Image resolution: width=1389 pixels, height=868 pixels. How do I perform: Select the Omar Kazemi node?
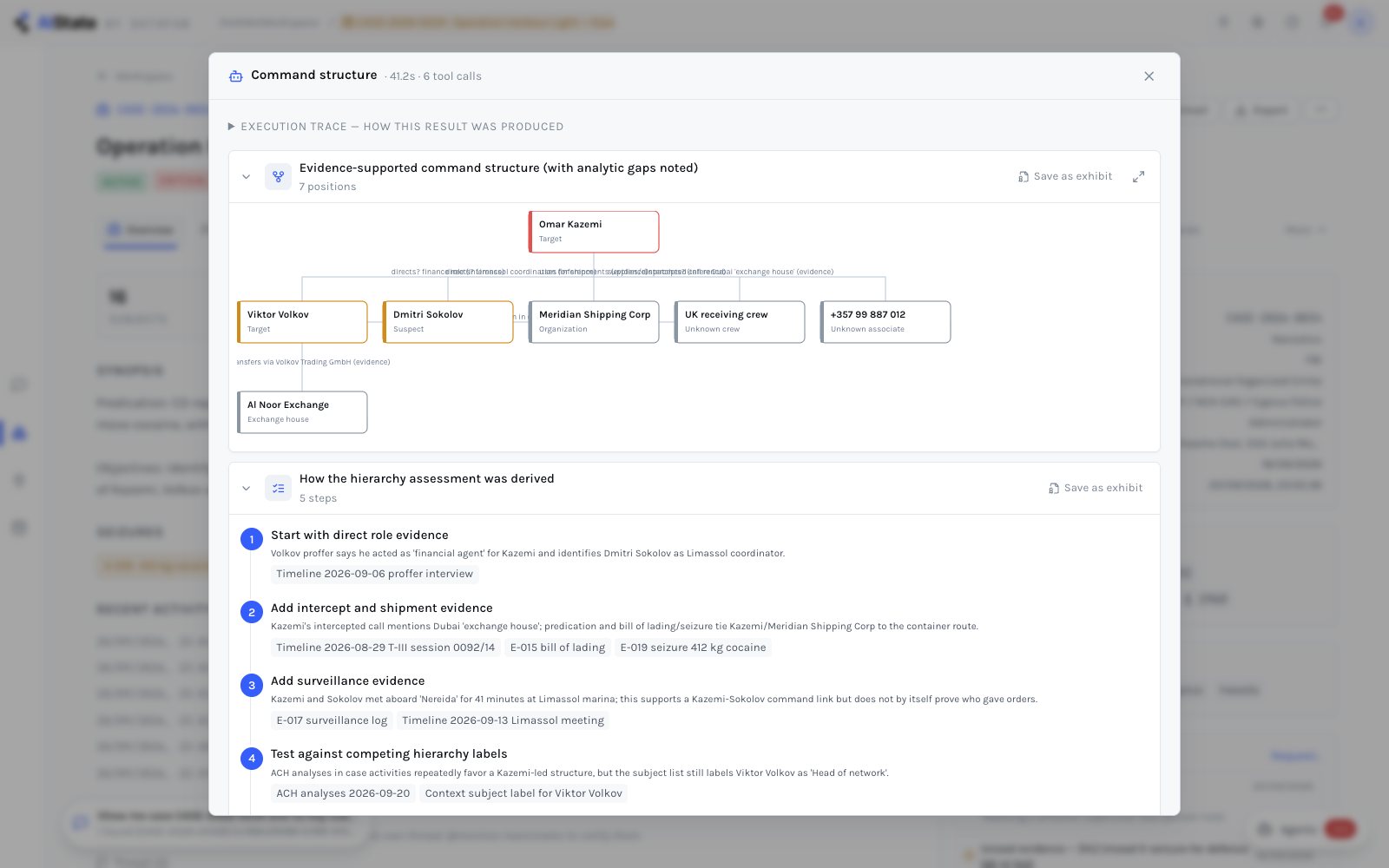pos(594,232)
